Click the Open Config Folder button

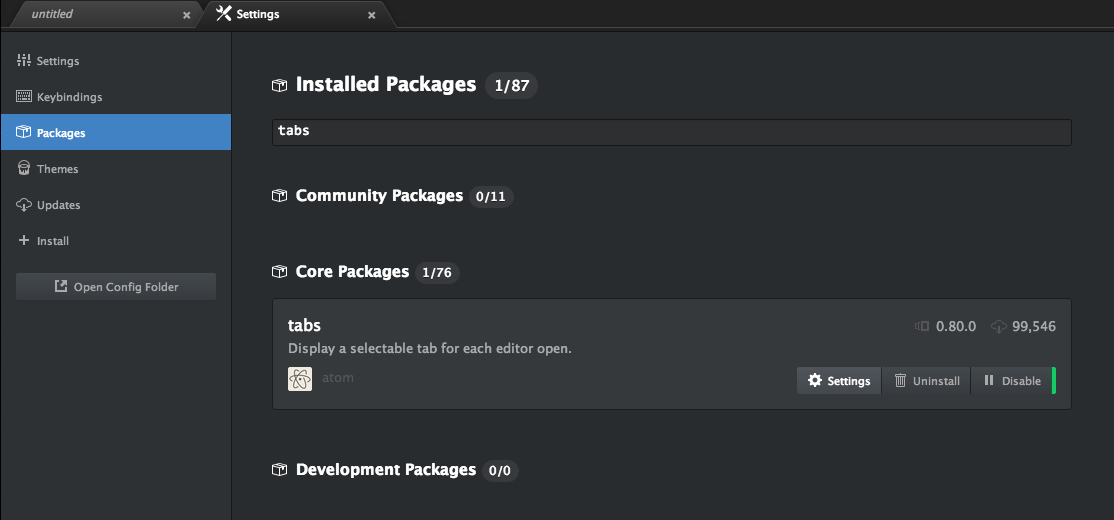click(116, 287)
